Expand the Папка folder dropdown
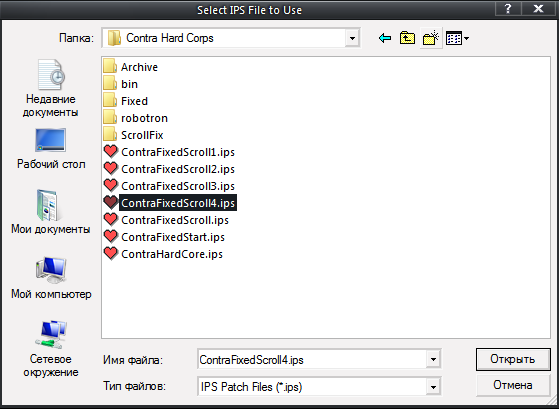 pyautogui.click(x=352, y=38)
